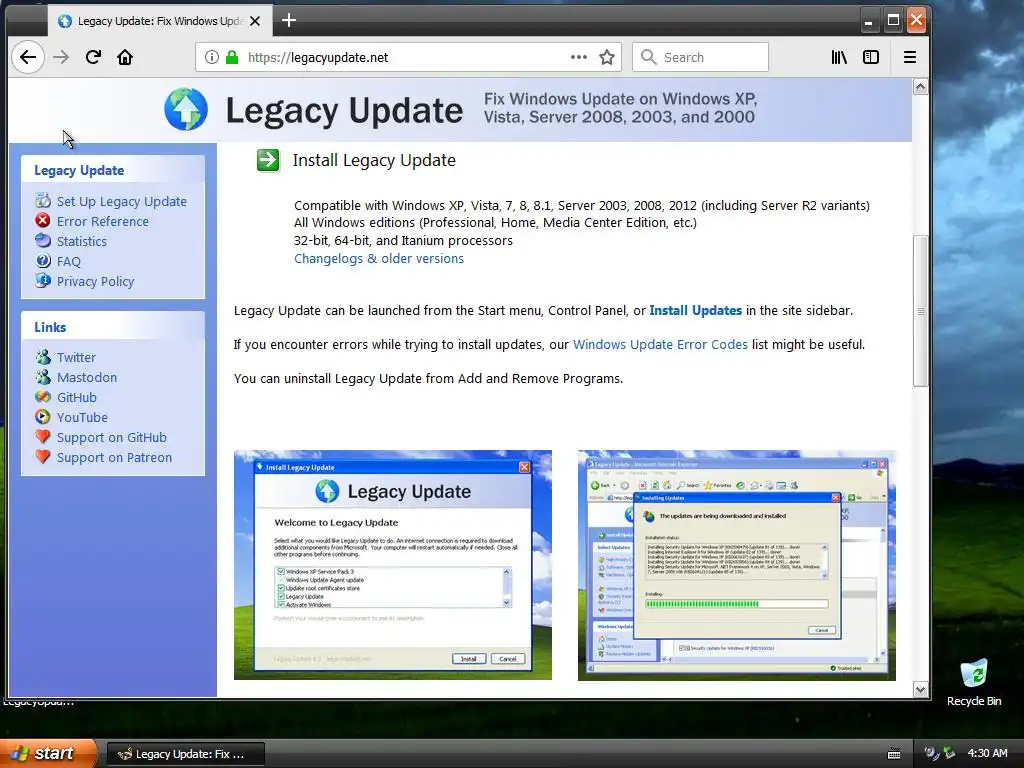Open the YouTube link
The image size is (1024, 768).
(82, 417)
